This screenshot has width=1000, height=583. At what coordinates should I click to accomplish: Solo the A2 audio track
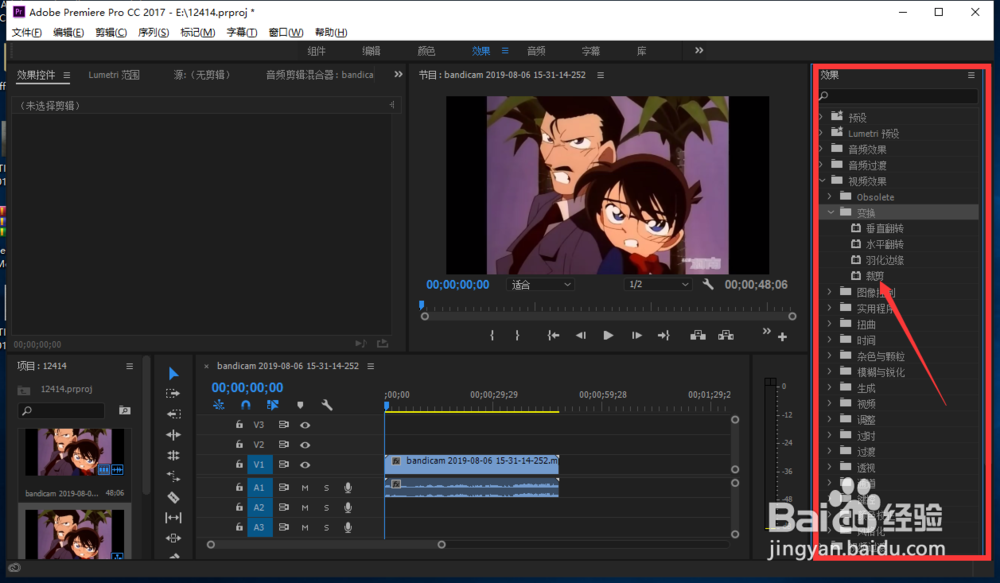tap(327, 508)
